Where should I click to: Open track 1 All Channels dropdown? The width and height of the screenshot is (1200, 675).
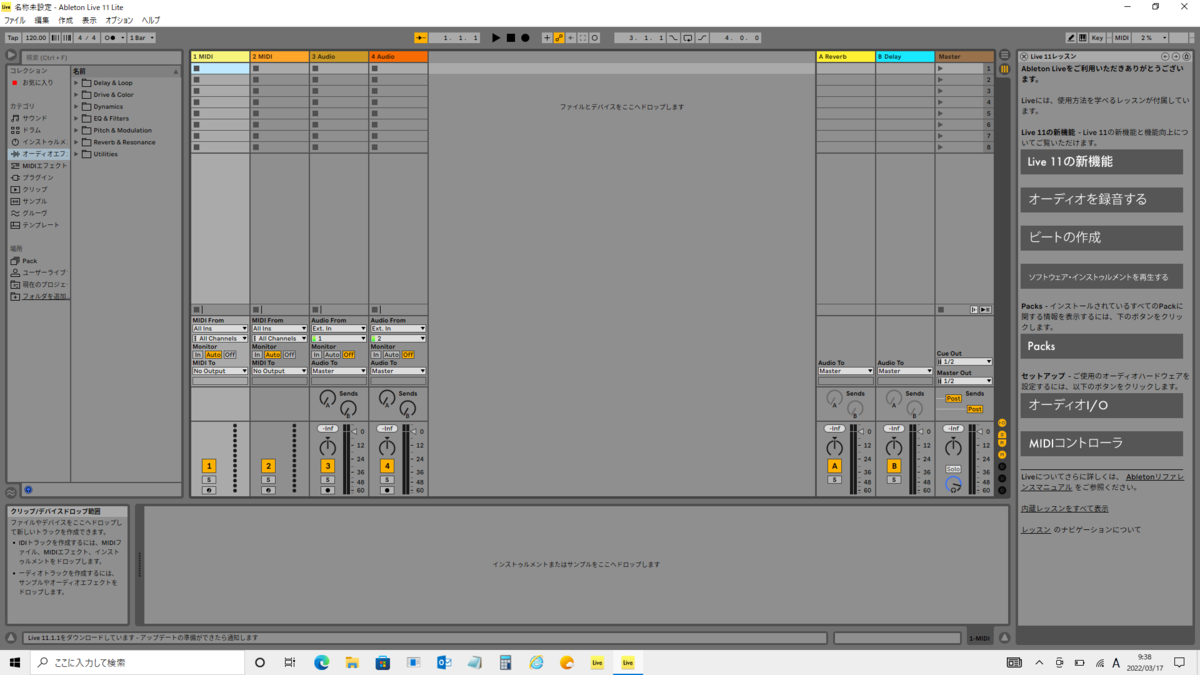click(x=220, y=339)
